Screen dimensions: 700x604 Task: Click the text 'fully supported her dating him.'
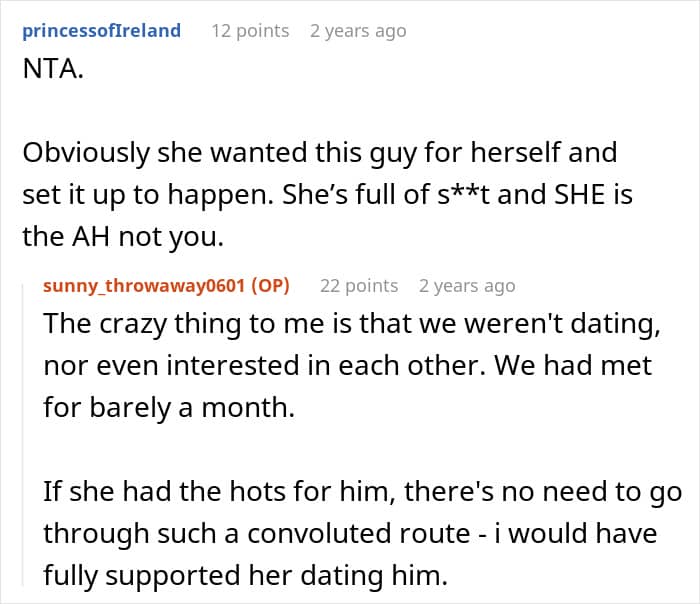pos(246,575)
